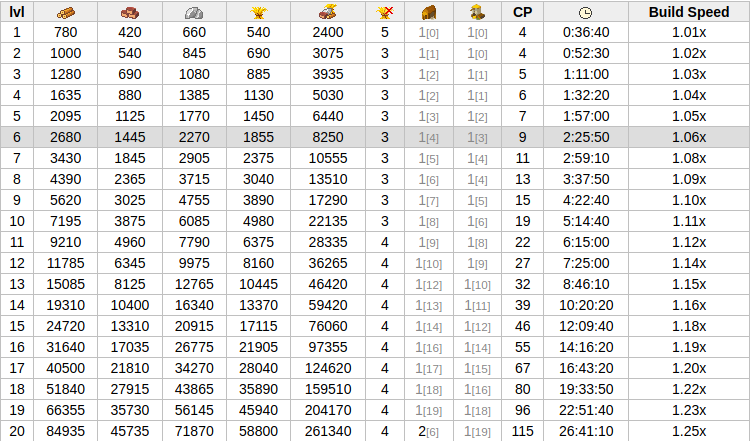Image resolution: width=752 pixels, height=441 pixels.
Task: Select the crop cost '8160' cell
Action: (x=258, y=264)
